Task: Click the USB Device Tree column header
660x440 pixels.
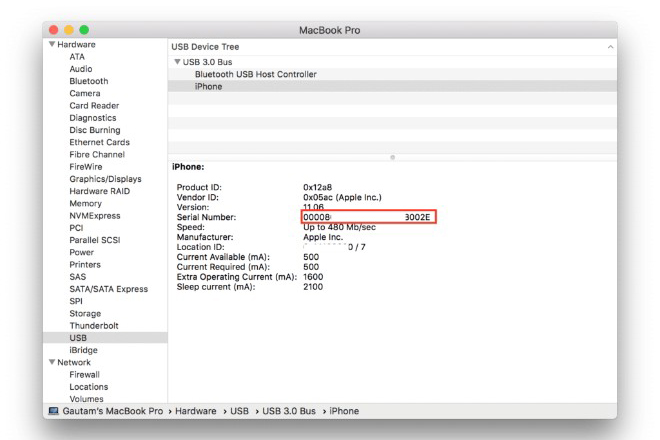Action: click(207, 47)
